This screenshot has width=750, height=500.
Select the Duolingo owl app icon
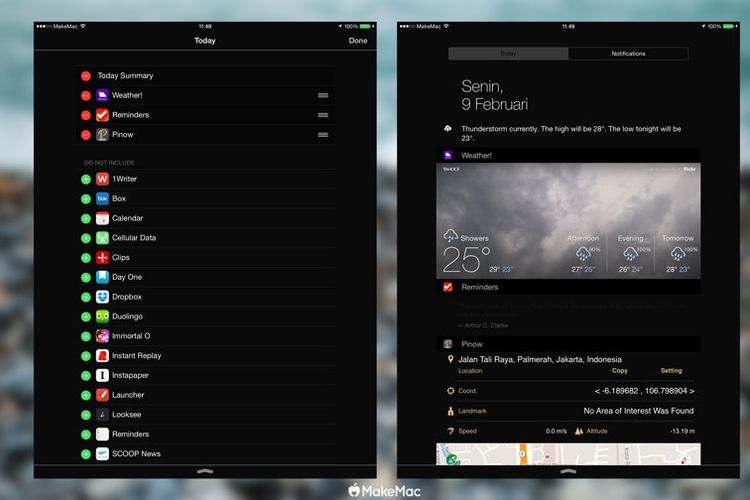(x=102, y=316)
